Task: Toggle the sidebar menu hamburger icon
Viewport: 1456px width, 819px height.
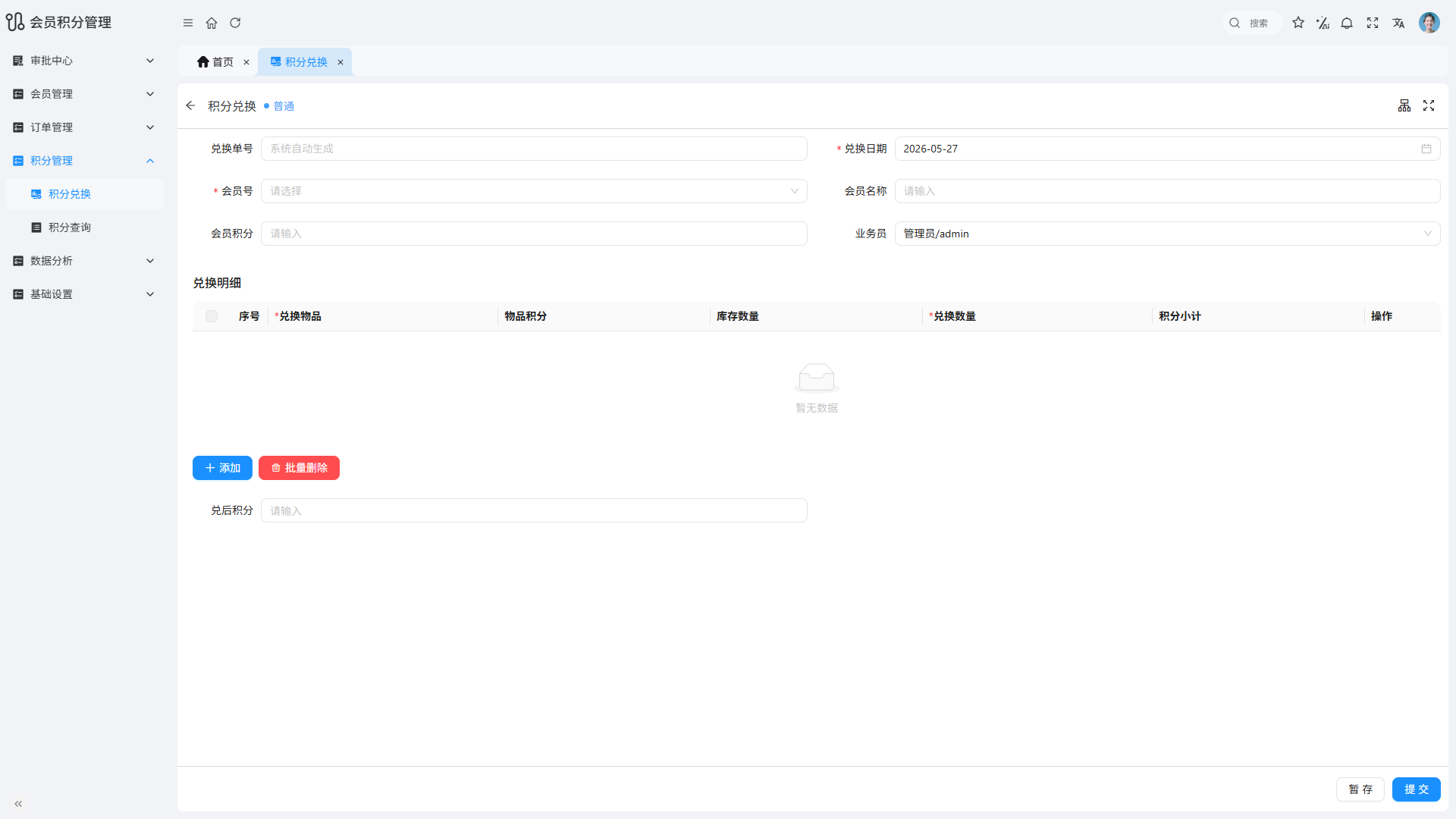Action: (188, 23)
